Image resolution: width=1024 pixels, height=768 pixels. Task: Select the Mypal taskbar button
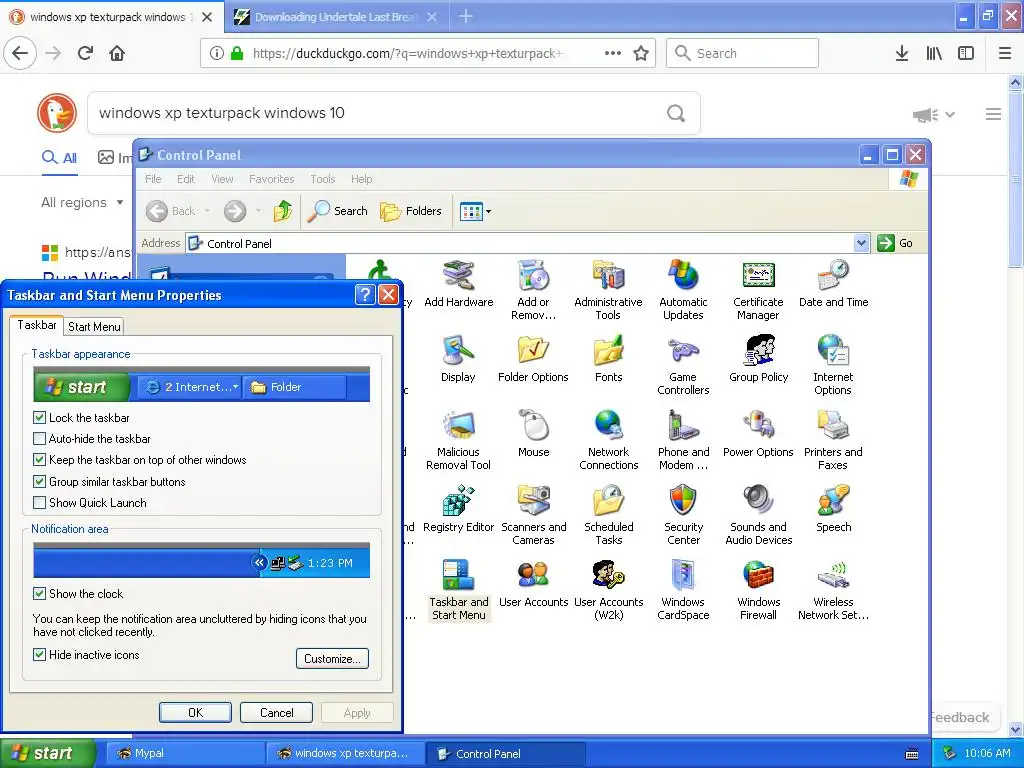tap(185, 753)
